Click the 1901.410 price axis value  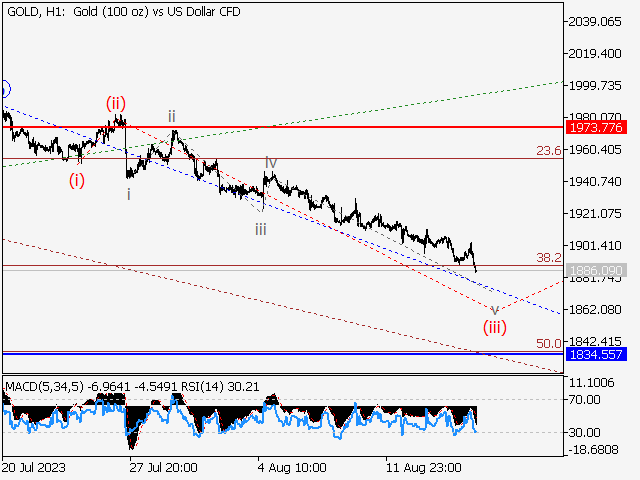click(x=595, y=246)
